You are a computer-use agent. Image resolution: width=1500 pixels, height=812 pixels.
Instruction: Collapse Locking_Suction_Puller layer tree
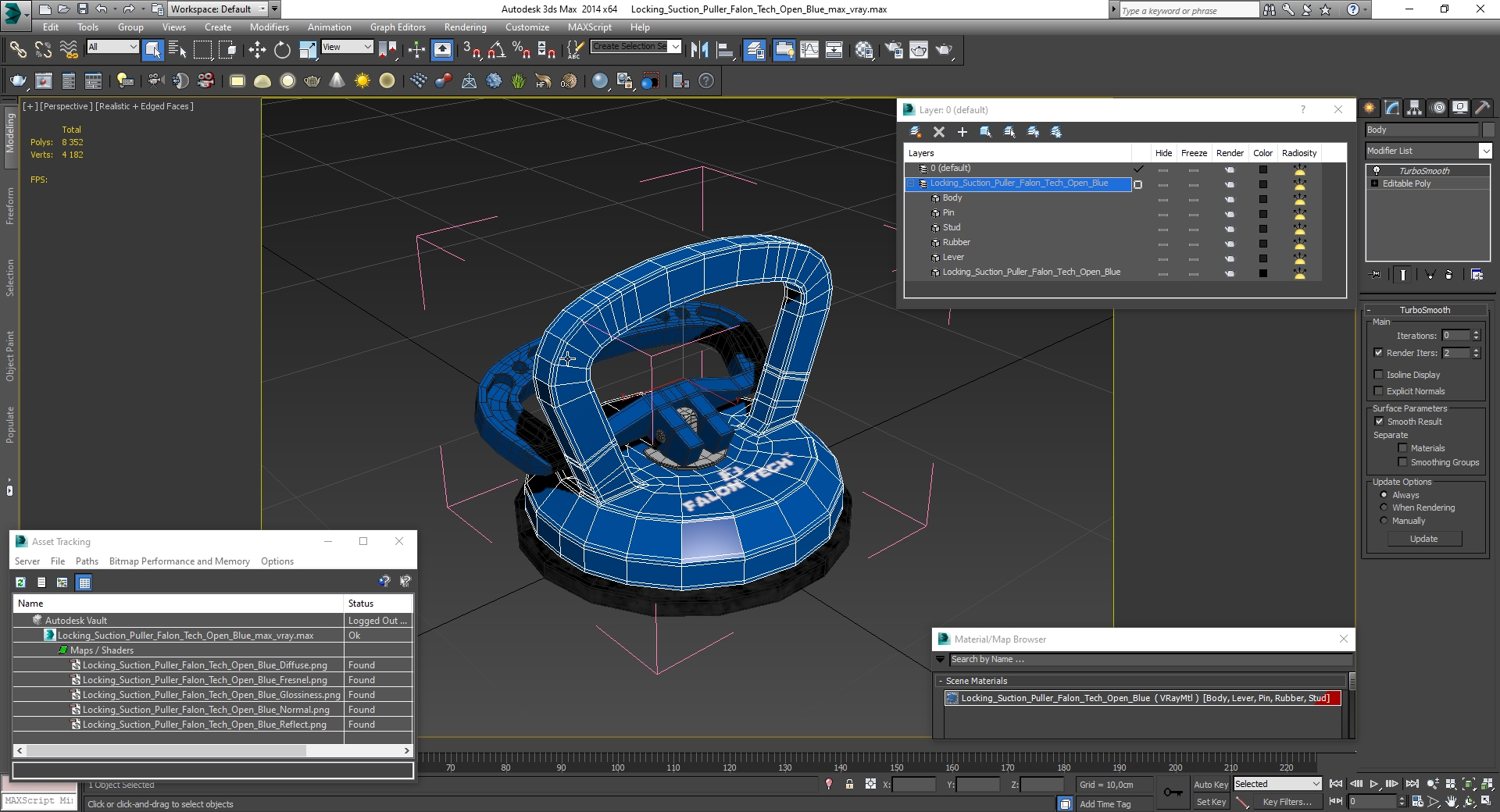(911, 183)
